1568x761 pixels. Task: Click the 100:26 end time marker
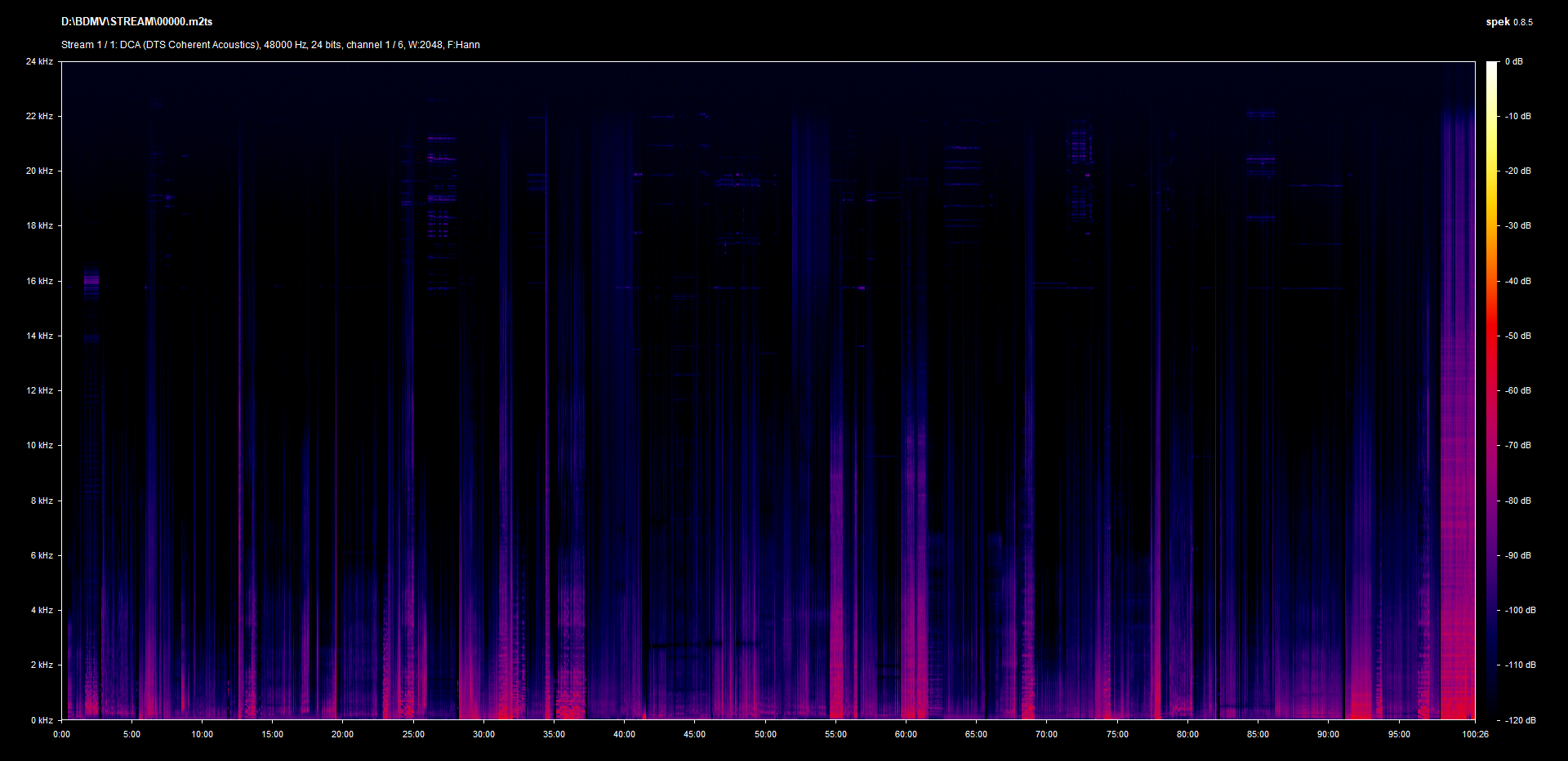[x=1475, y=734]
